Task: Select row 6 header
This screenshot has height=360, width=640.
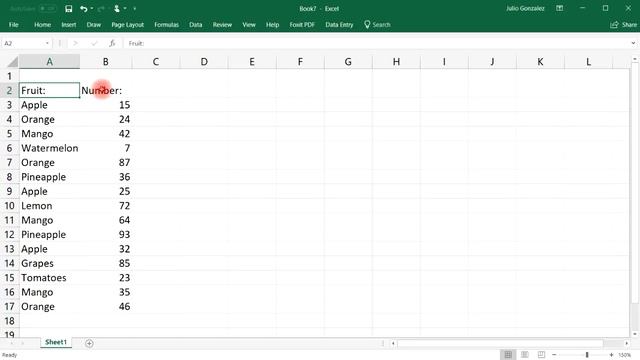Action: pyautogui.click(x=9, y=148)
